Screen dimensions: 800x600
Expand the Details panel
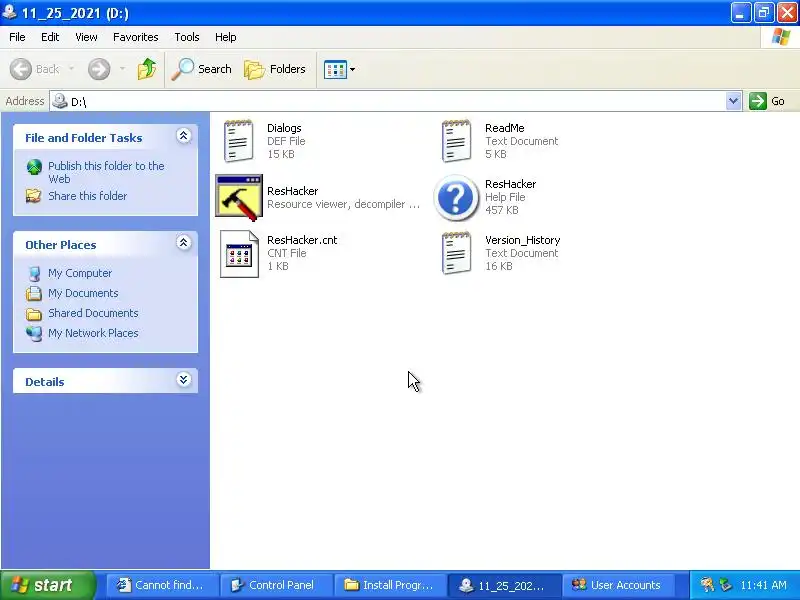184,380
